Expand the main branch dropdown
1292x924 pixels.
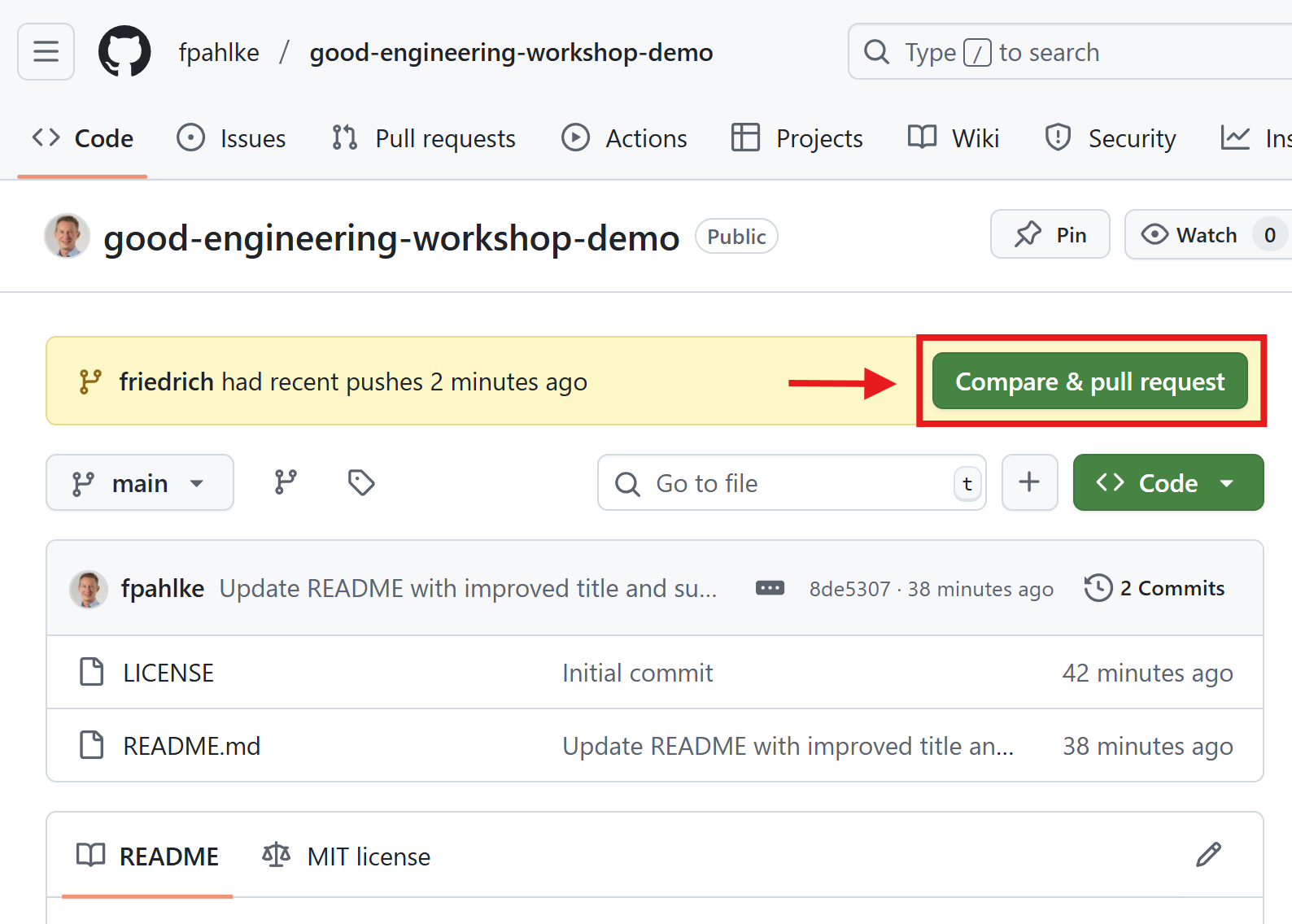tap(139, 483)
